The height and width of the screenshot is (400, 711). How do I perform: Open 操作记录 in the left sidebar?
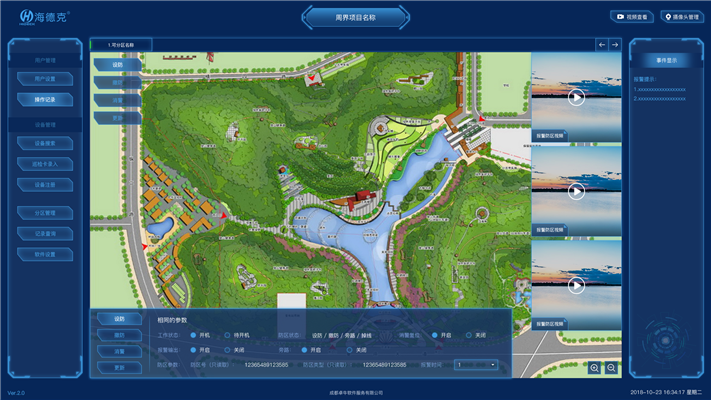[x=45, y=100]
